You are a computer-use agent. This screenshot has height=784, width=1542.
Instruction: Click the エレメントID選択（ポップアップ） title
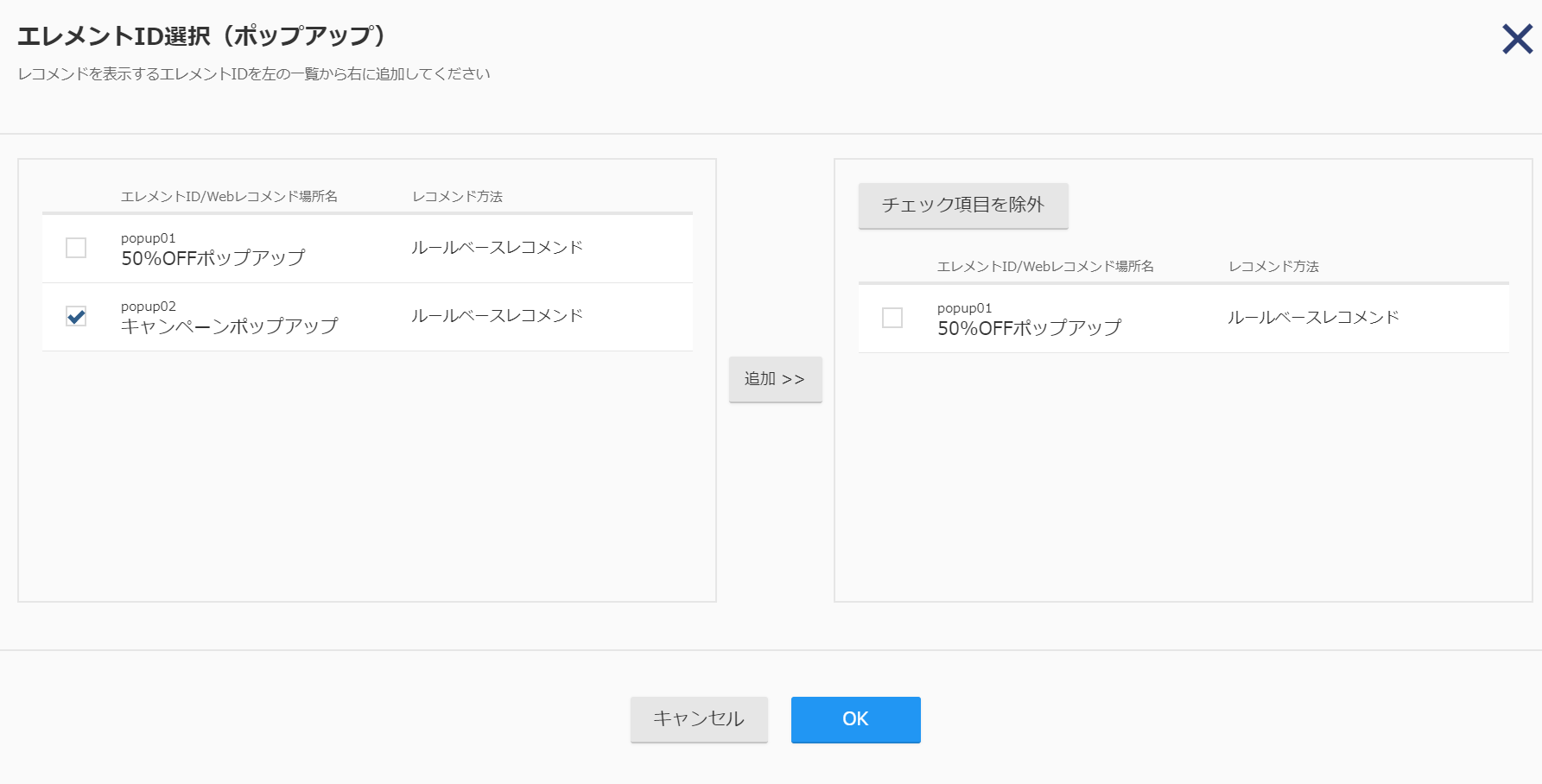coord(202,36)
